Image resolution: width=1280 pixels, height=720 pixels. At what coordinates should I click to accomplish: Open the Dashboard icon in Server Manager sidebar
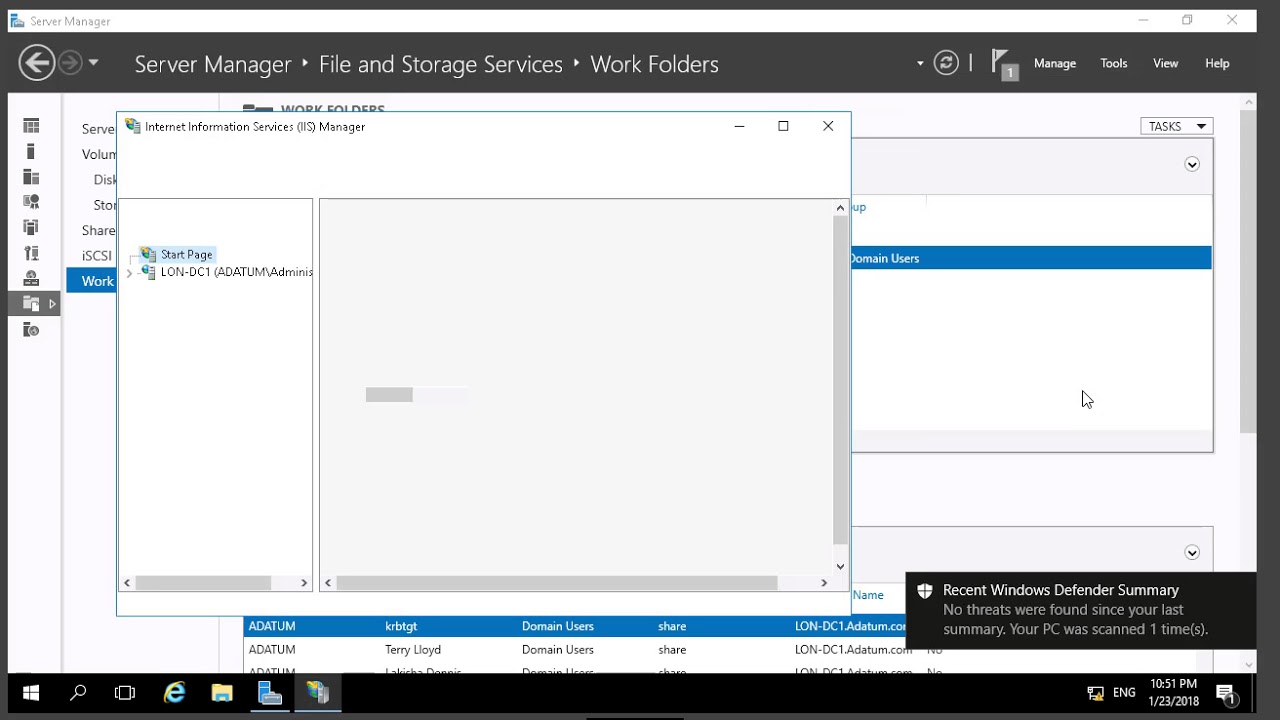(x=31, y=126)
